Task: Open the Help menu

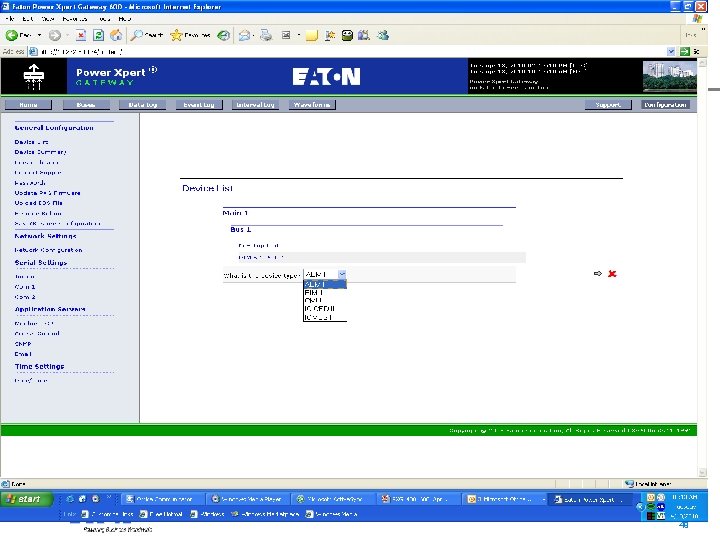Action: pyautogui.click(x=125, y=19)
